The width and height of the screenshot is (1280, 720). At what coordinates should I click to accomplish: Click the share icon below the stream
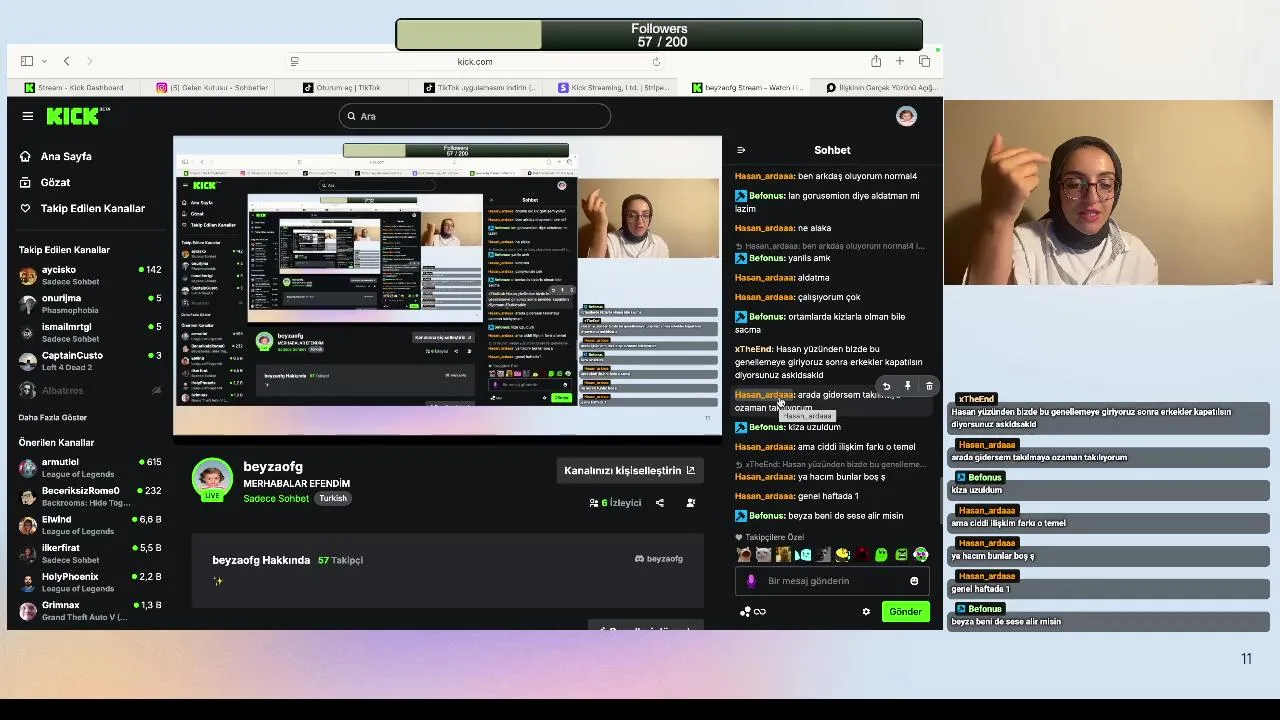[660, 503]
